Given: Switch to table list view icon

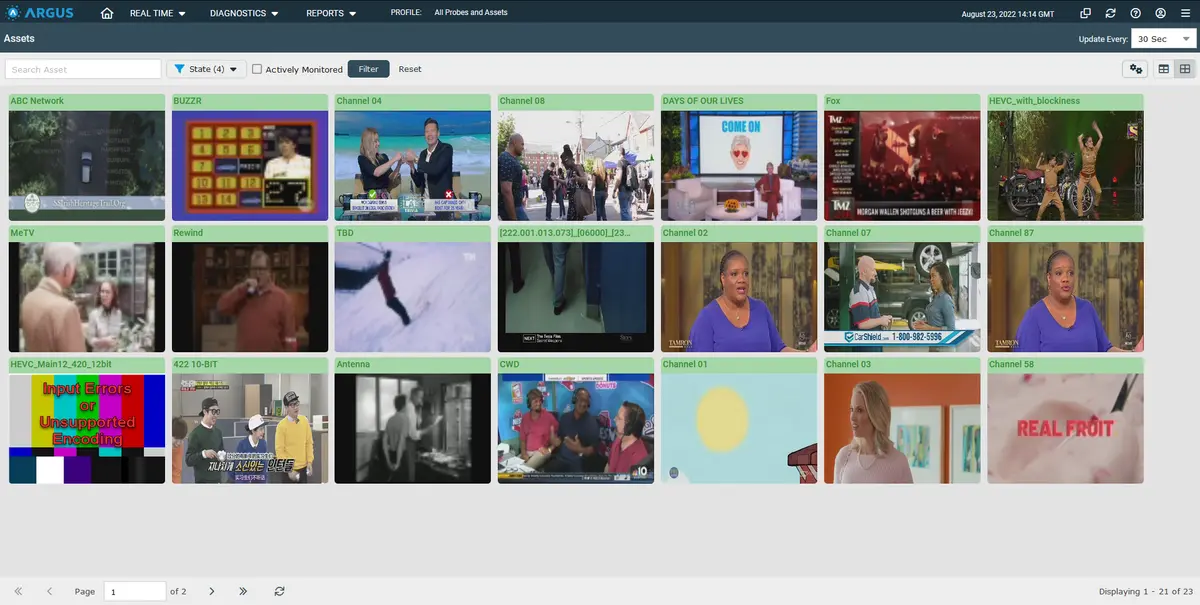Looking at the screenshot, I should (x=1164, y=69).
